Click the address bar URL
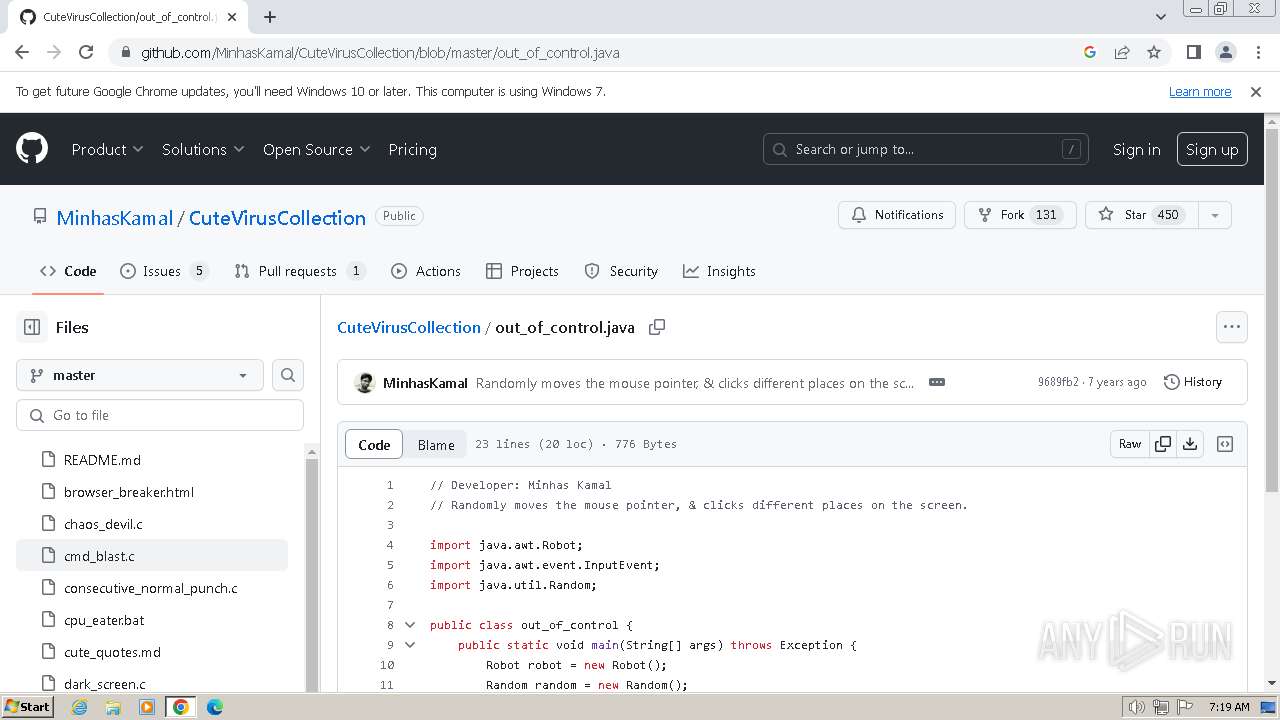Viewport: 1280px width, 720px height. [x=380, y=52]
